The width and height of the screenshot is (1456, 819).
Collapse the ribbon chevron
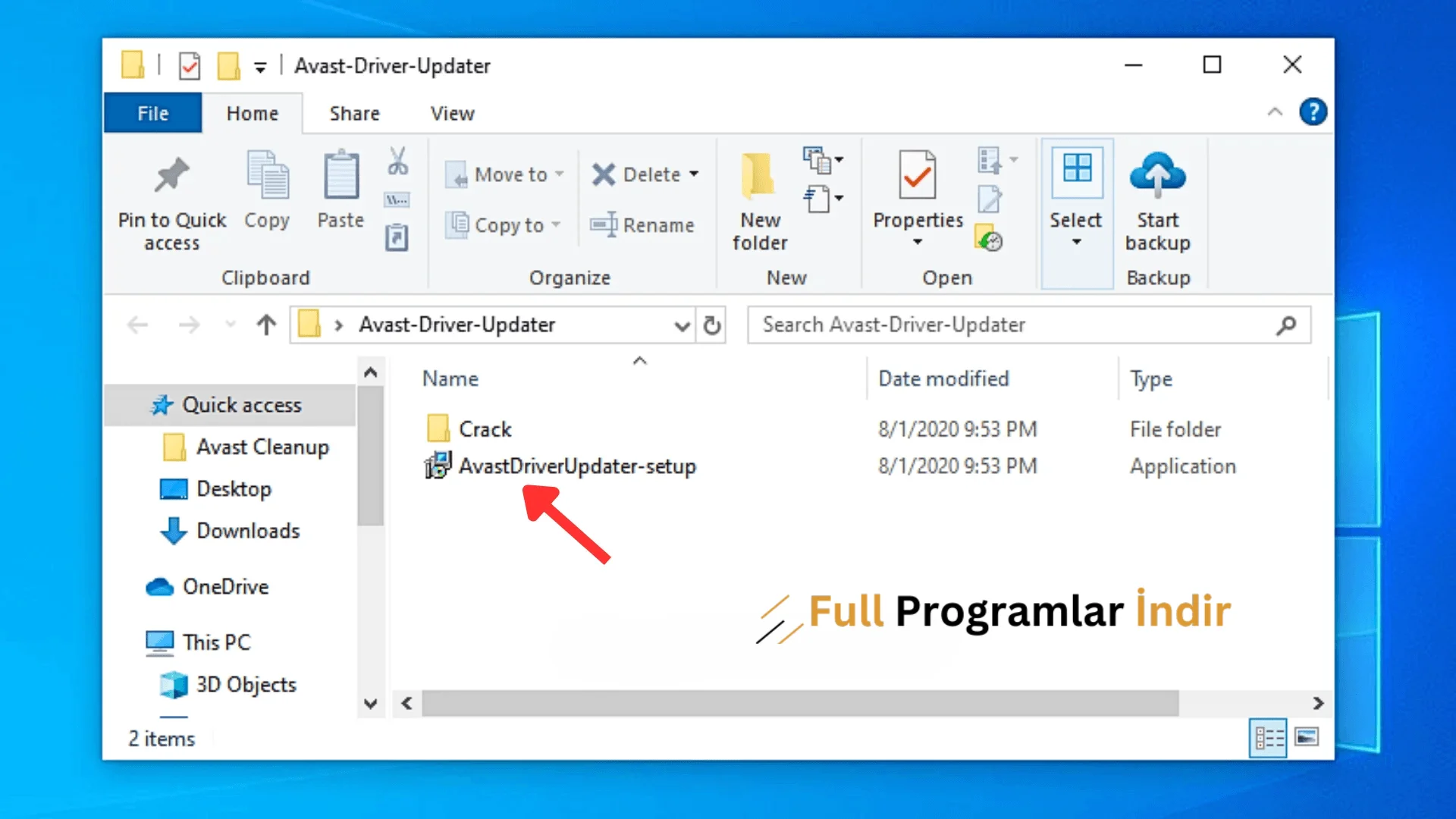[x=1275, y=112]
